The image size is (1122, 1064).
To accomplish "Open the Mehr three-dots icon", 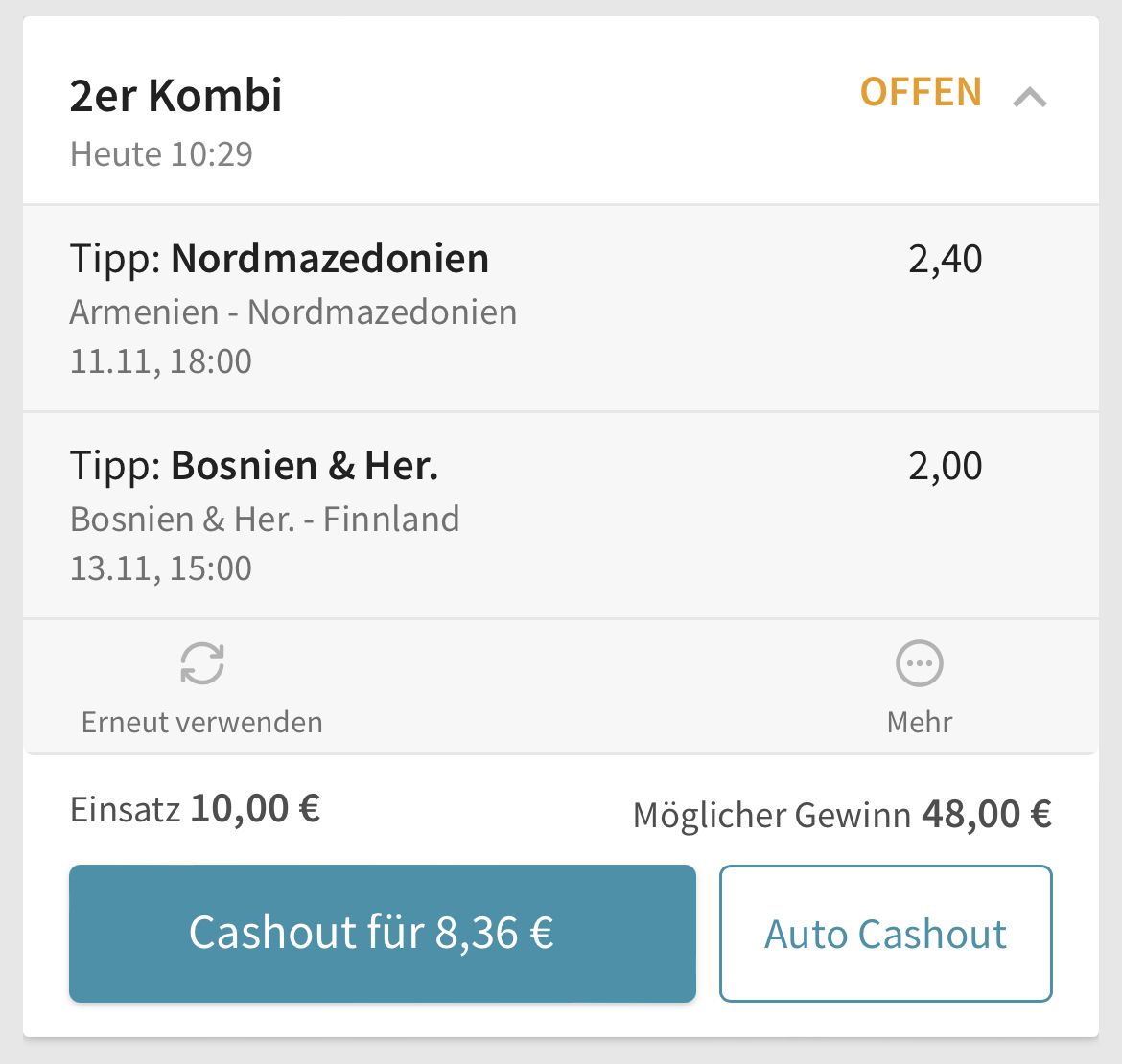I will click(920, 663).
